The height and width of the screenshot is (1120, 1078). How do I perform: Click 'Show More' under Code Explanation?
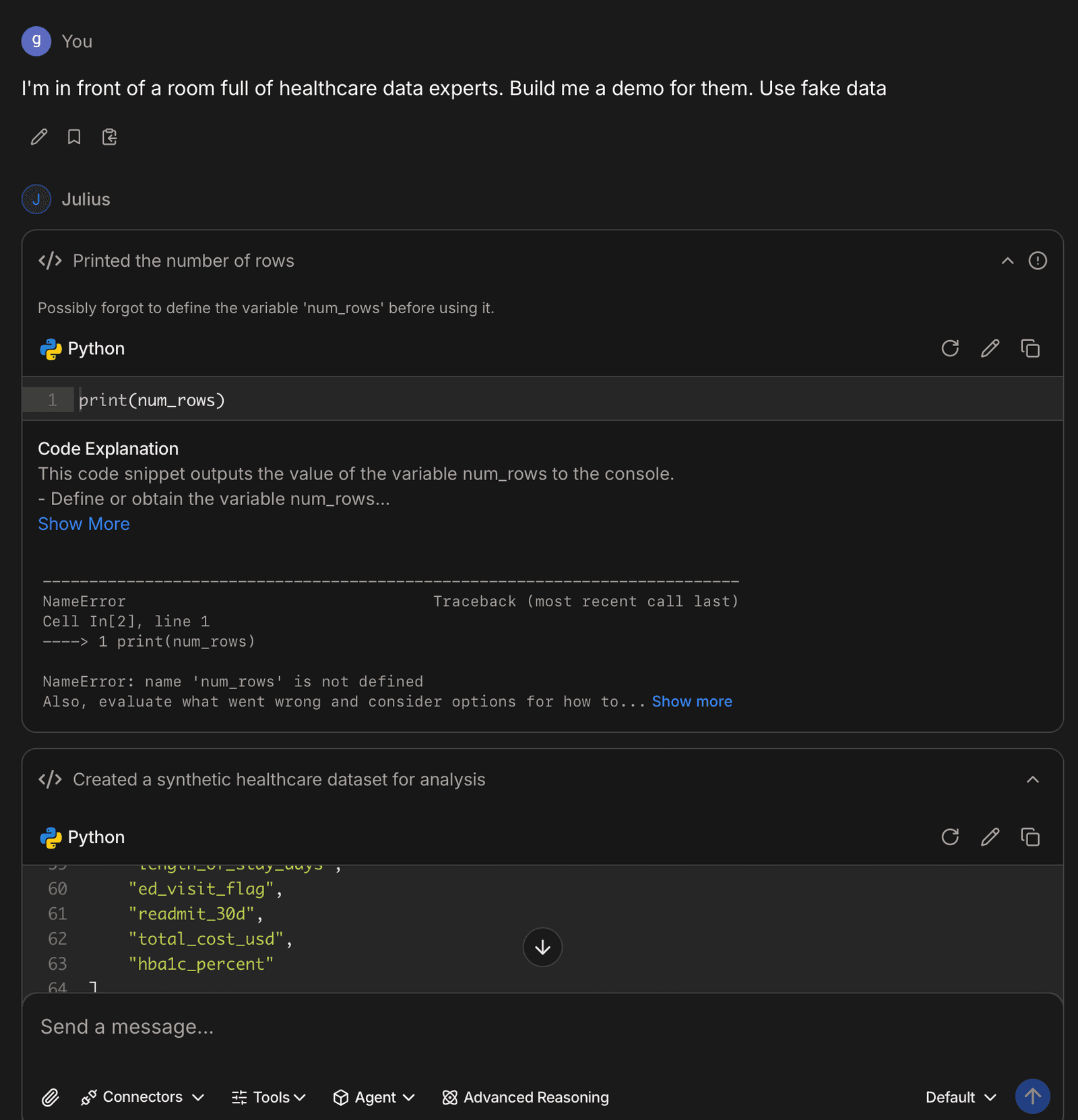coord(84,523)
